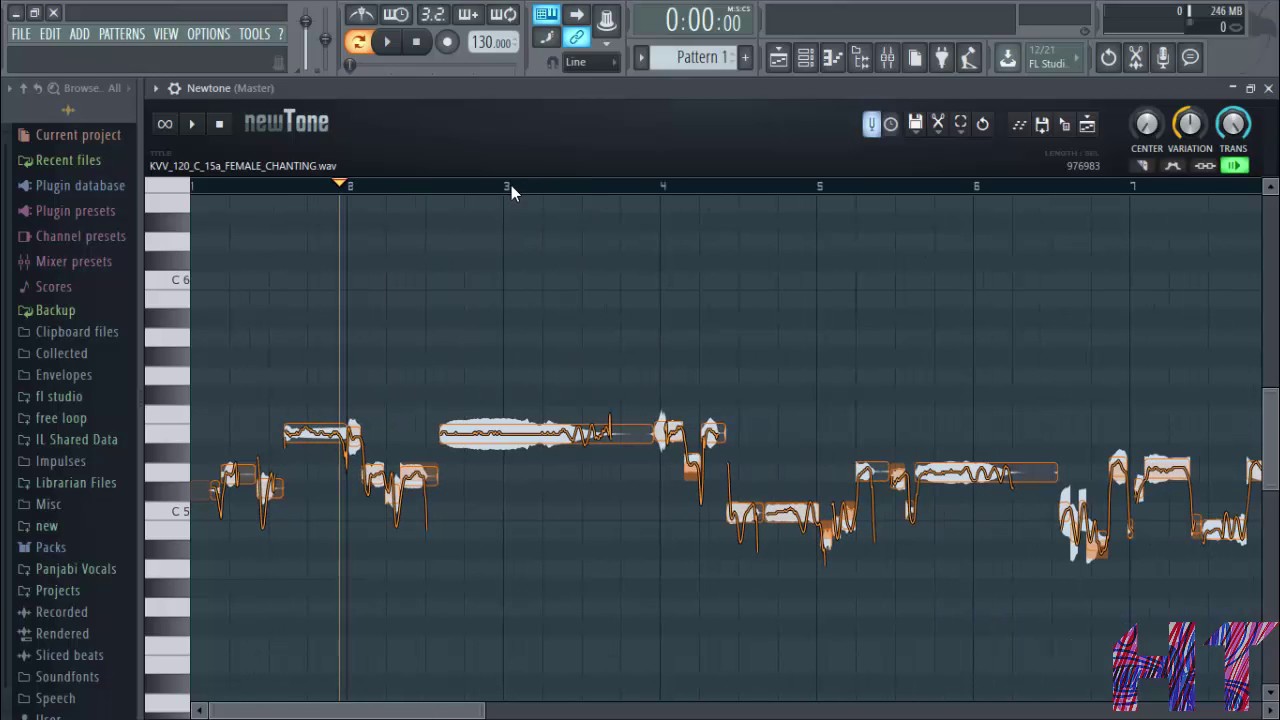The height and width of the screenshot is (720, 1280).
Task: Click the scissors audio editor icon in top toolbar
Action: (1136, 58)
